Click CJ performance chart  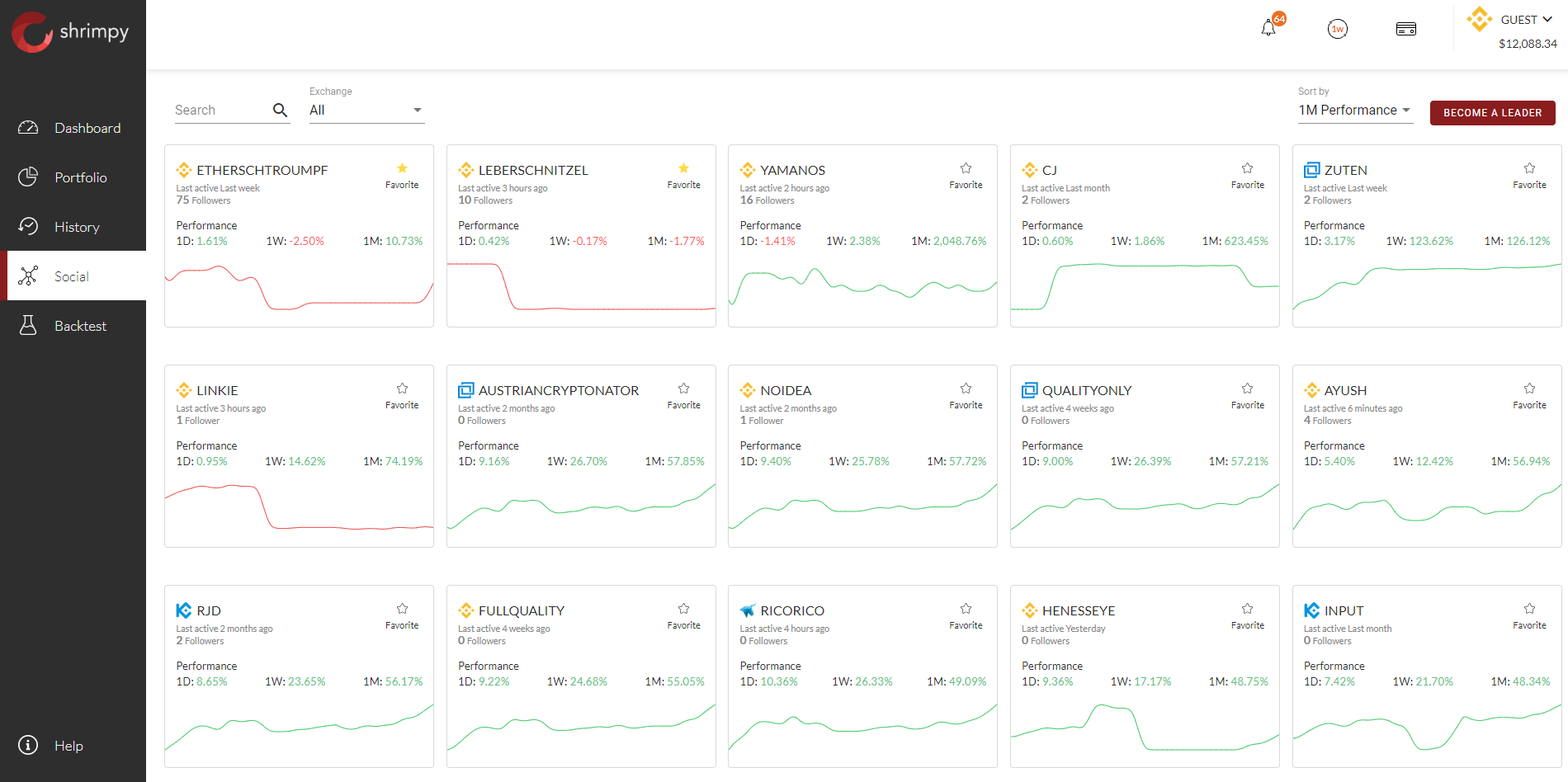tap(1145, 288)
